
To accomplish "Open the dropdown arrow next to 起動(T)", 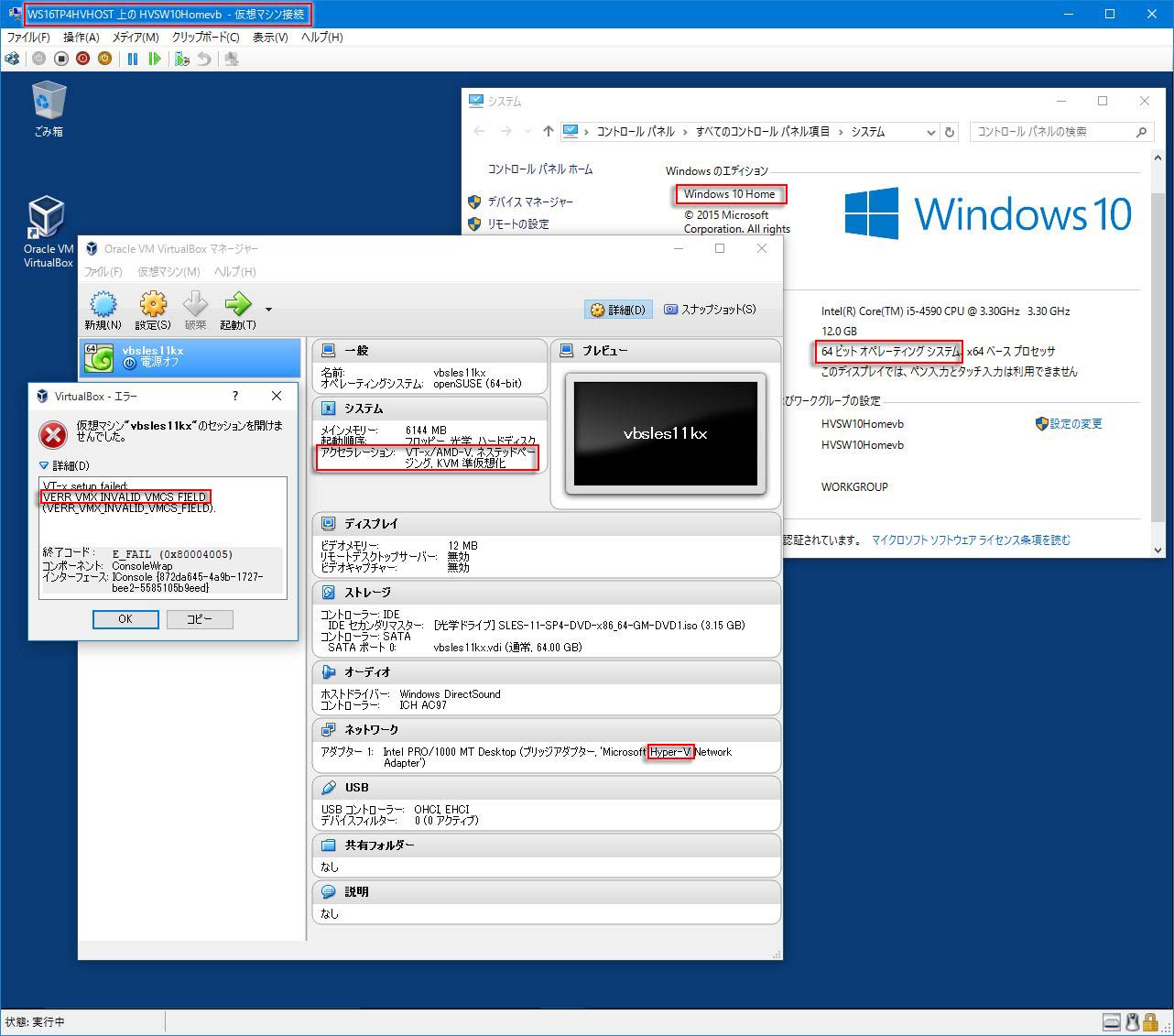I will click(x=268, y=310).
